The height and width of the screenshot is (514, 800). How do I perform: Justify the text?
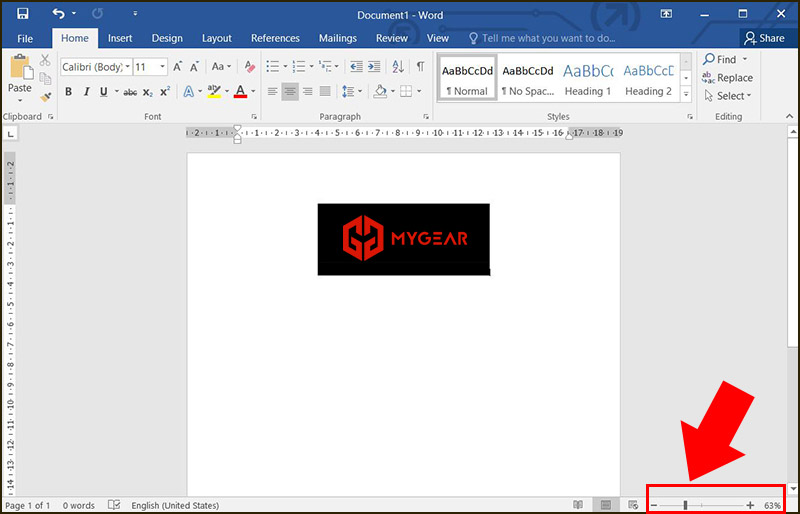[325, 92]
